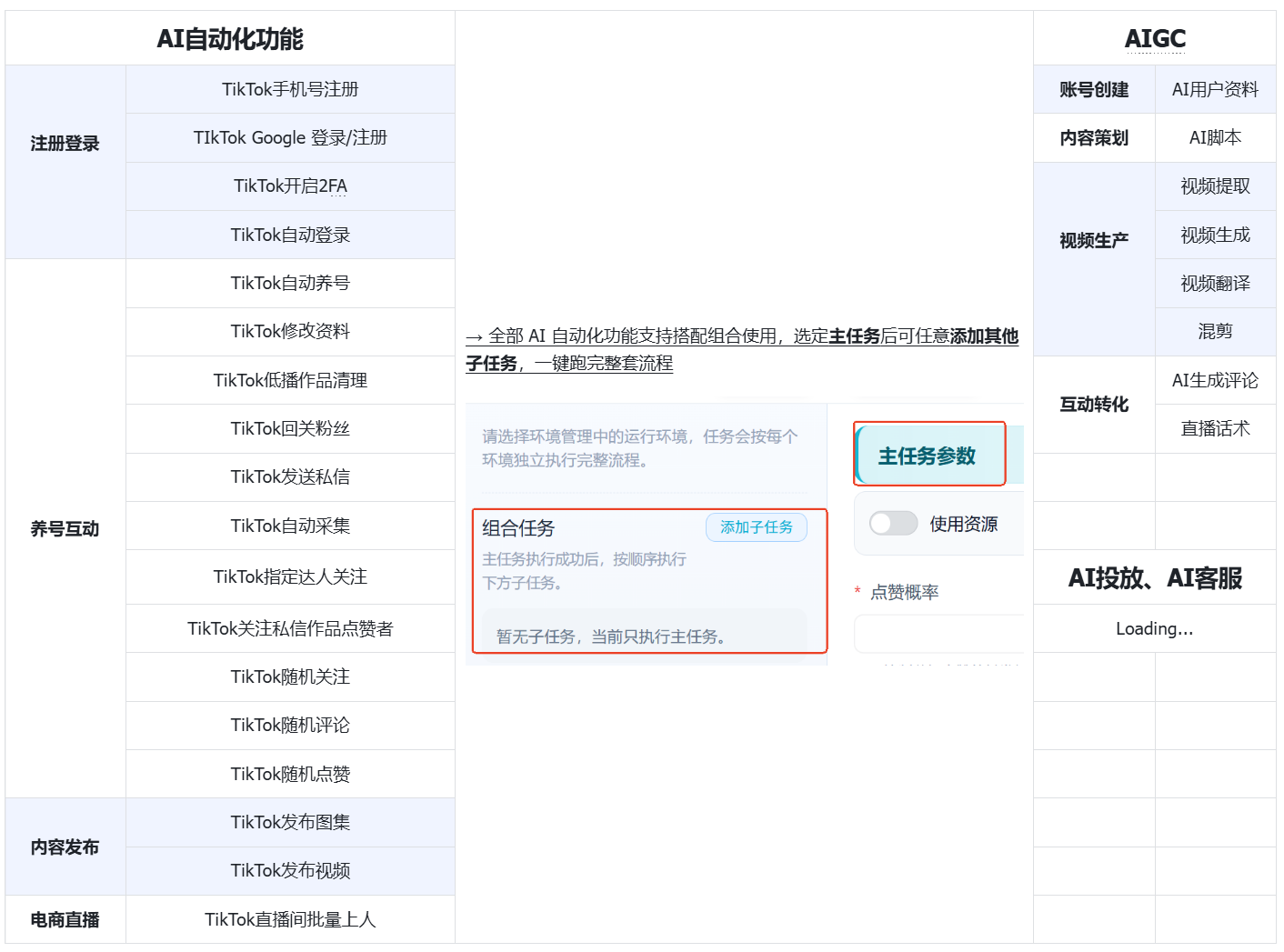Click the 添加子任务 button
The height and width of the screenshot is (952, 1284).
pos(757,527)
